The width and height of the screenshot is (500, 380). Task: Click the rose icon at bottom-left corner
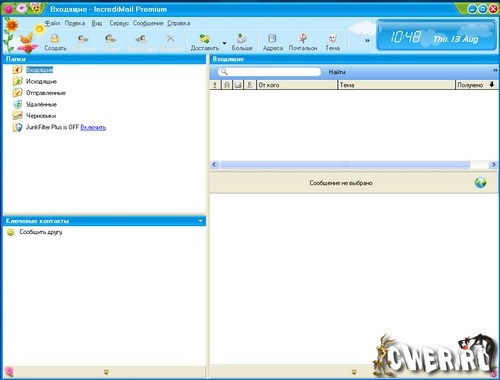click(x=9, y=371)
